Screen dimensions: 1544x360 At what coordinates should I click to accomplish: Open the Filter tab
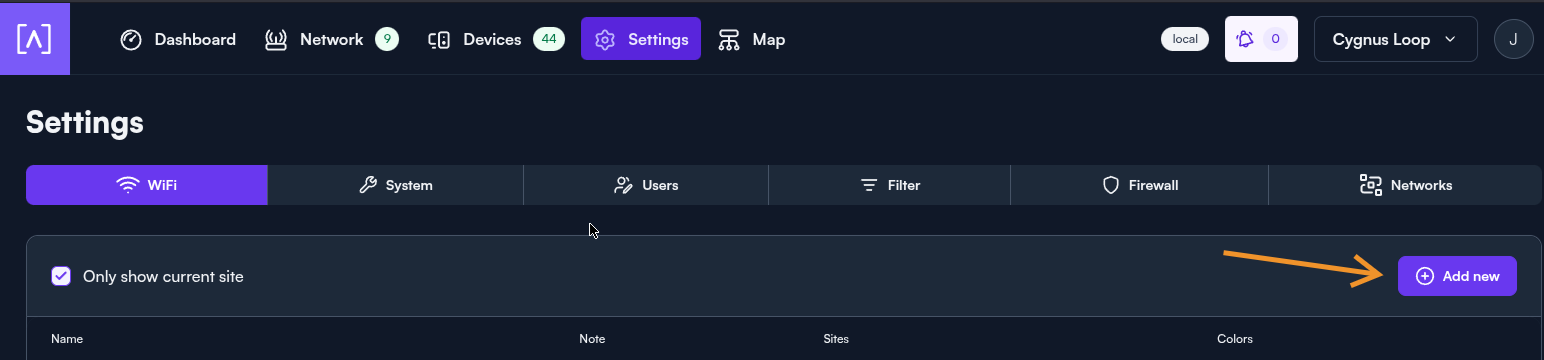pos(890,185)
